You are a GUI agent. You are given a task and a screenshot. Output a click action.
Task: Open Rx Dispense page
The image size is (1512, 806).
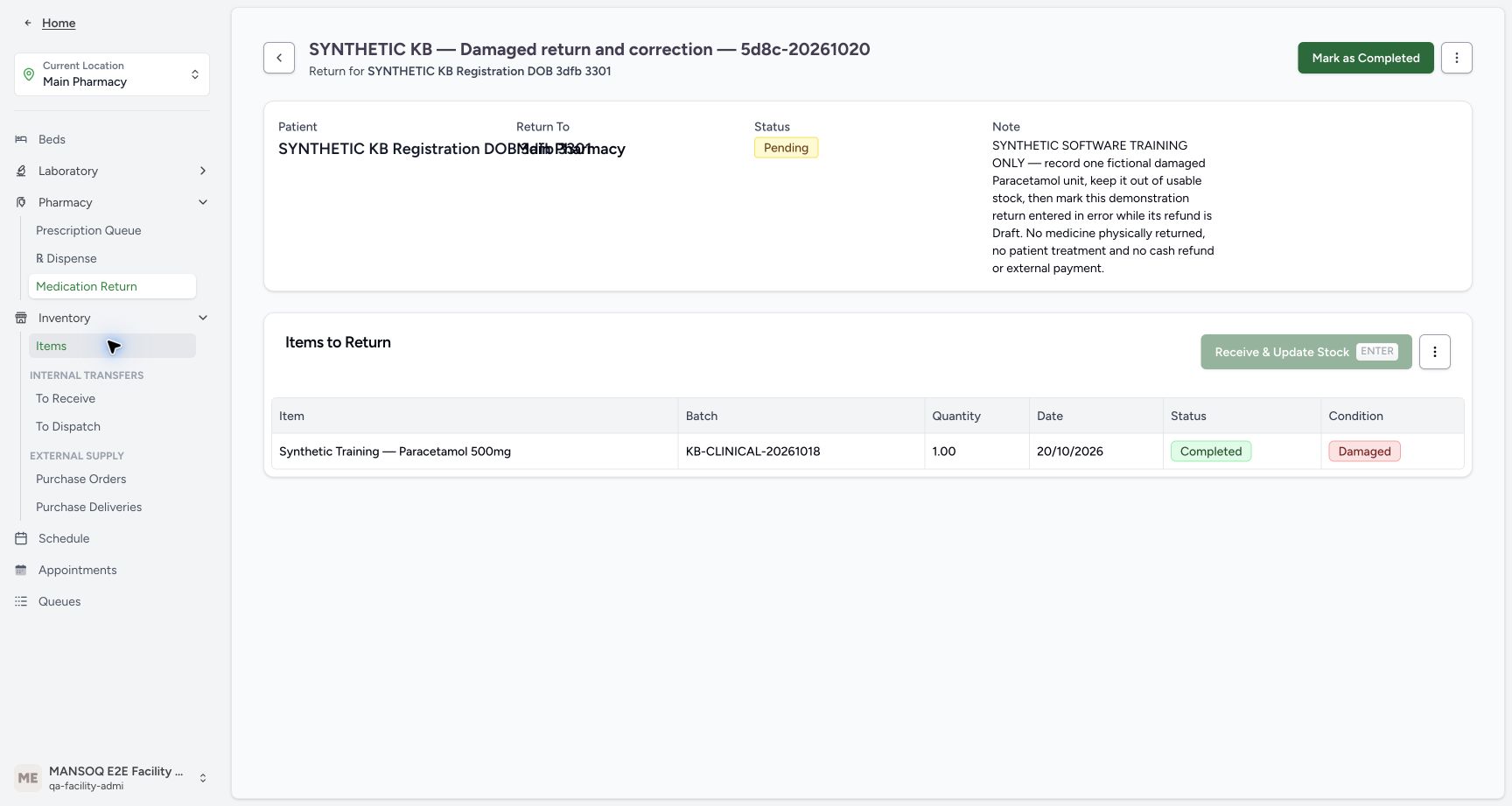click(112, 258)
